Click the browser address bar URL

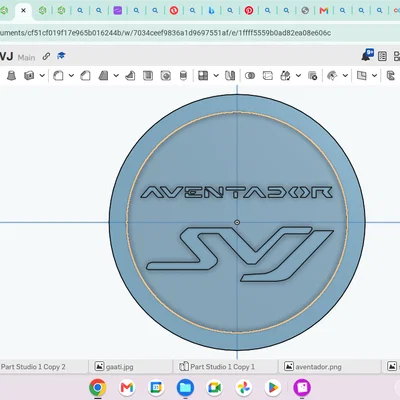[x=166, y=33]
